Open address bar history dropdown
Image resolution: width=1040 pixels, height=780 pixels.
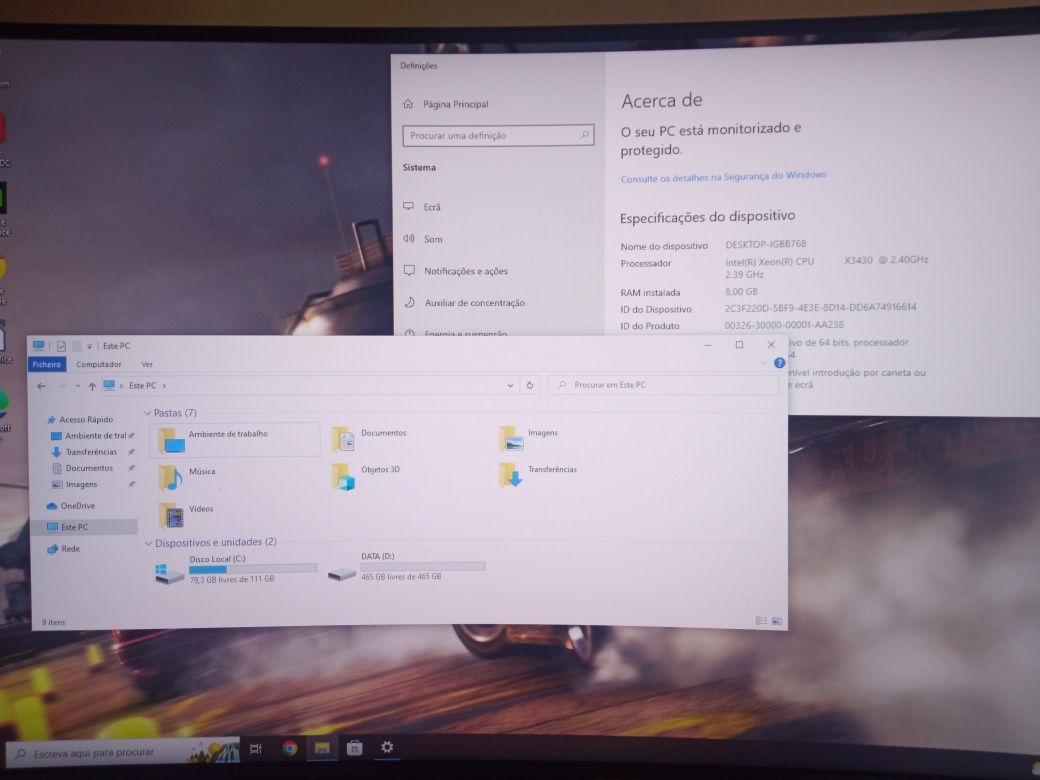click(x=510, y=385)
